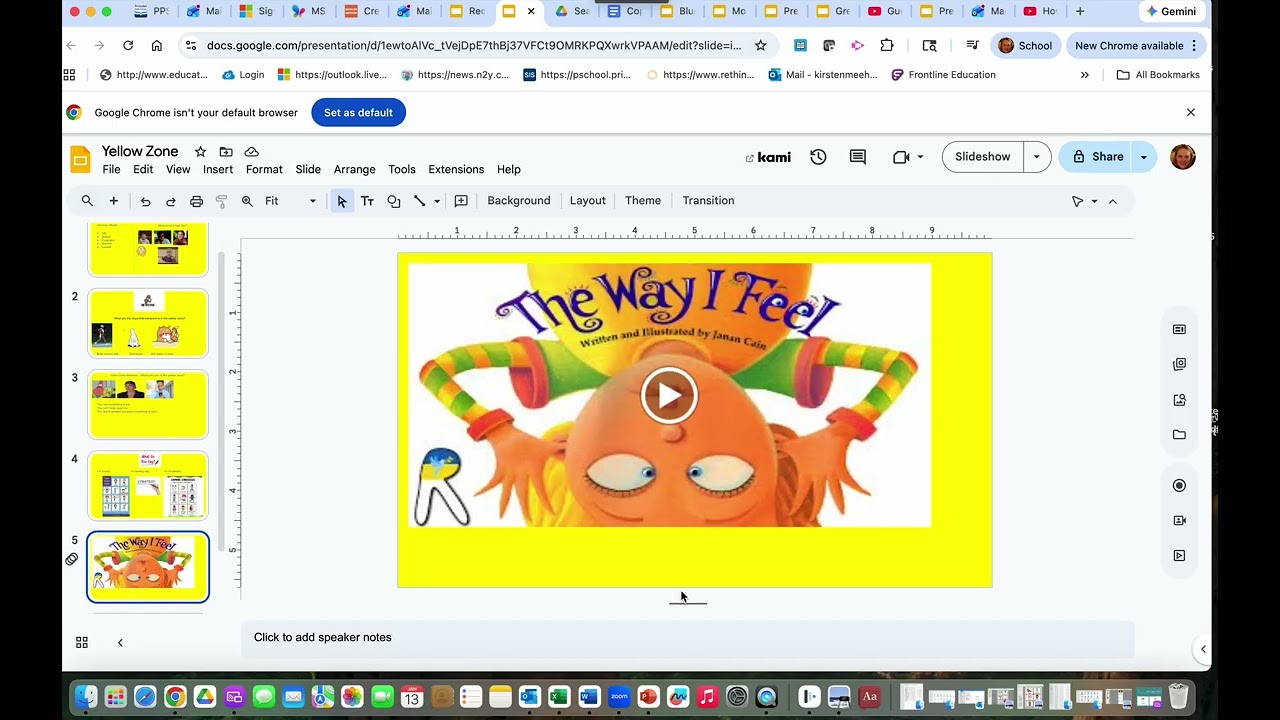
Task: Open the Gemini button in Chrome
Action: pos(1171,12)
